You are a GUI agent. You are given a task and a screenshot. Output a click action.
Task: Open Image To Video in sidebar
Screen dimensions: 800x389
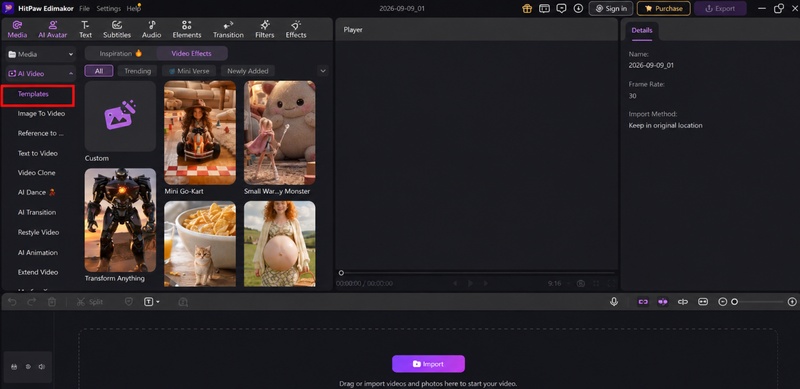41,113
